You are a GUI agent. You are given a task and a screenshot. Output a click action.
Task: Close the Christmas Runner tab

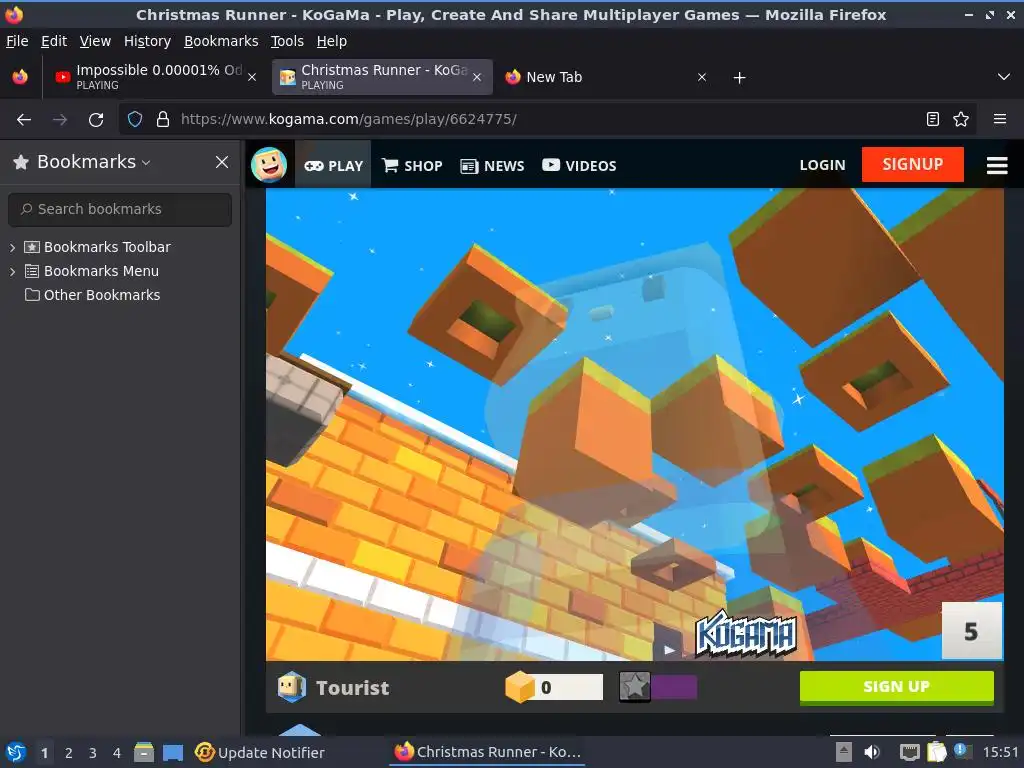pos(477,77)
